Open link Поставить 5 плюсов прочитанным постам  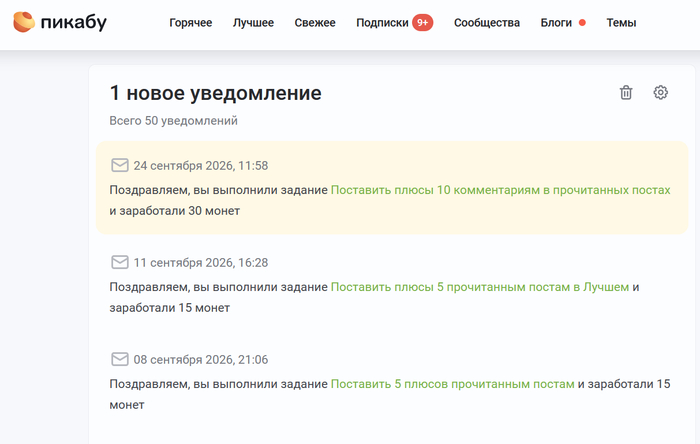(452, 384)
